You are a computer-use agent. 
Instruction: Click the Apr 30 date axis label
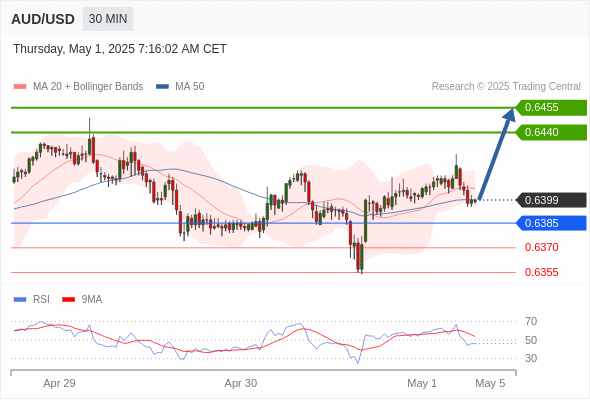[241, 383]
